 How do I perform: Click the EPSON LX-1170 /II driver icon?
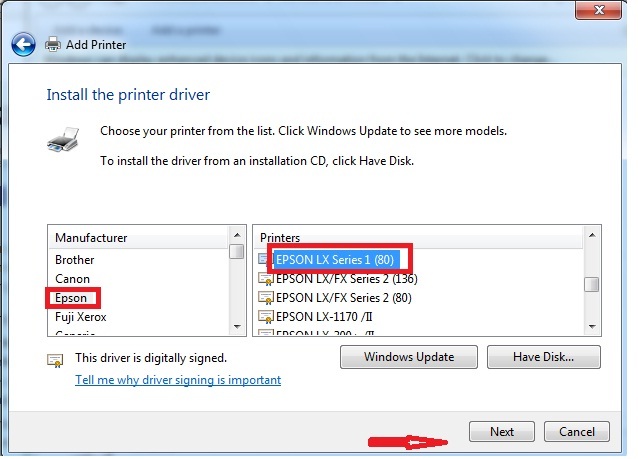pos(266,317)
